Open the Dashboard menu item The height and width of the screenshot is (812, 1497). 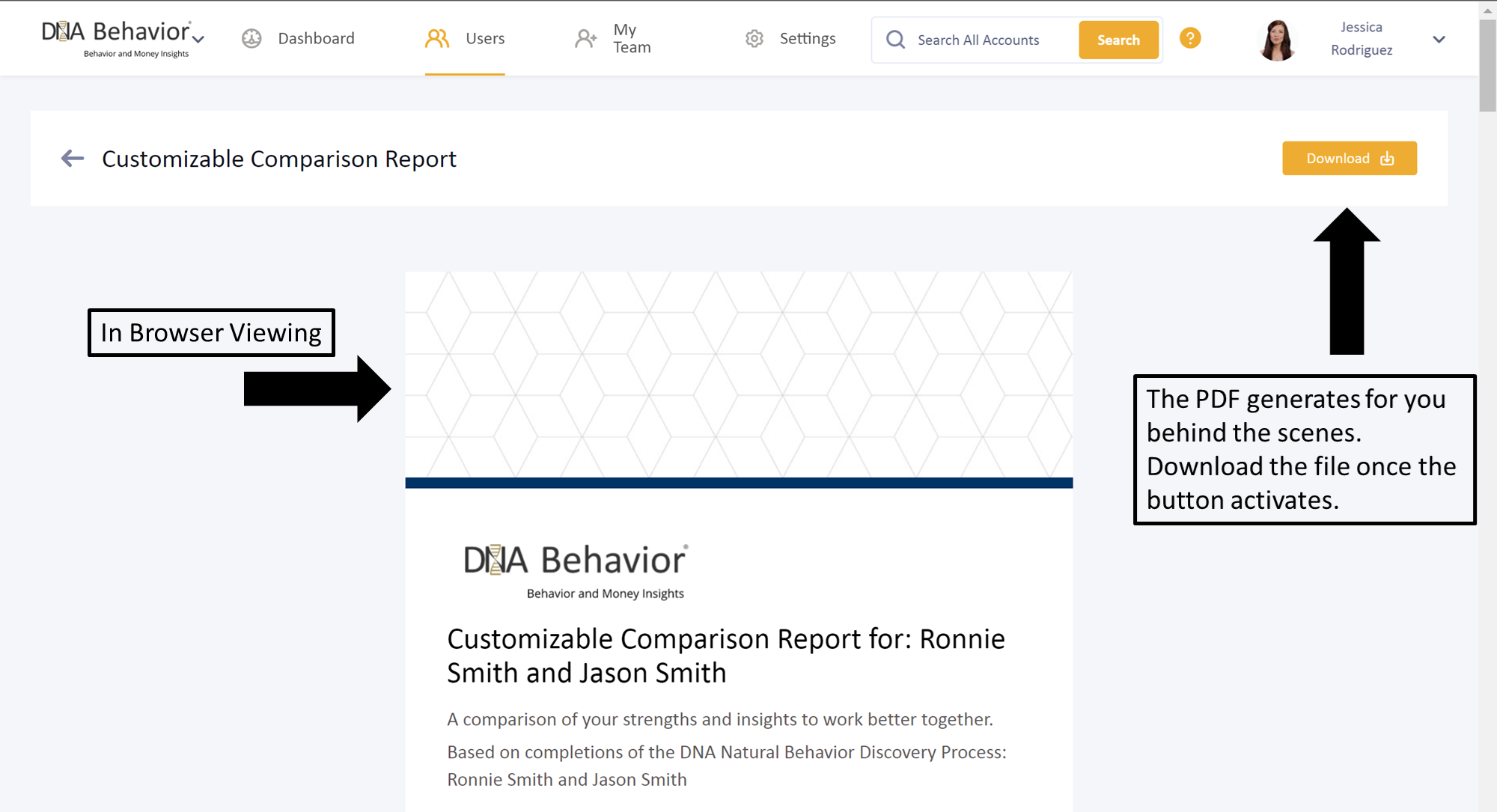click(316, 38)
